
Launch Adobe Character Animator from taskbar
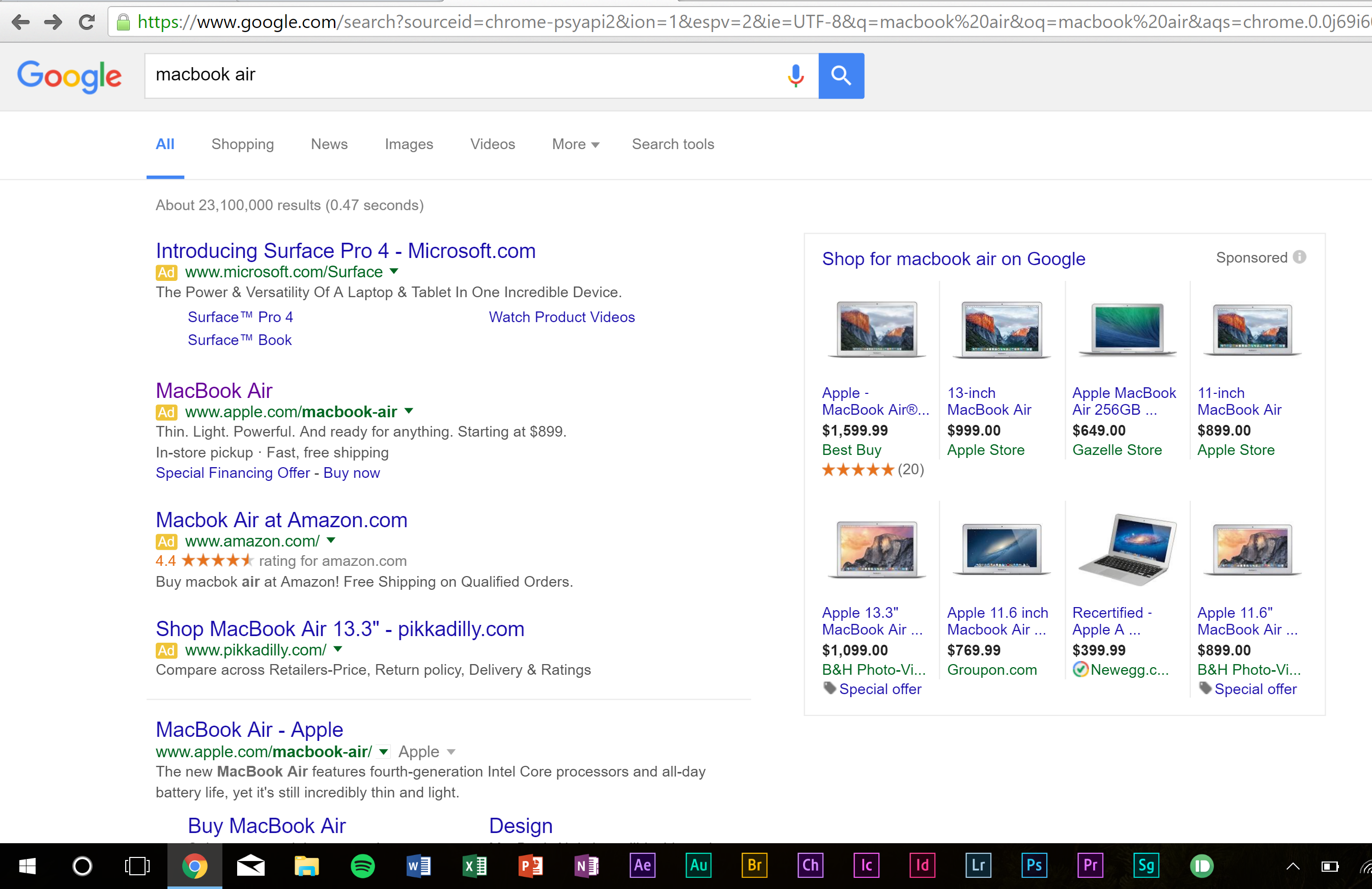(810, 866)
